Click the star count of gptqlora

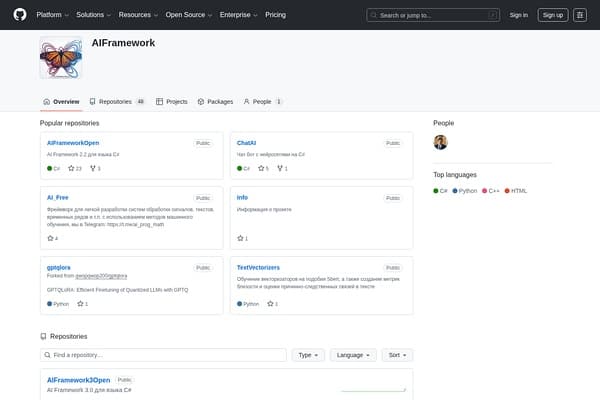click(83, 304)
